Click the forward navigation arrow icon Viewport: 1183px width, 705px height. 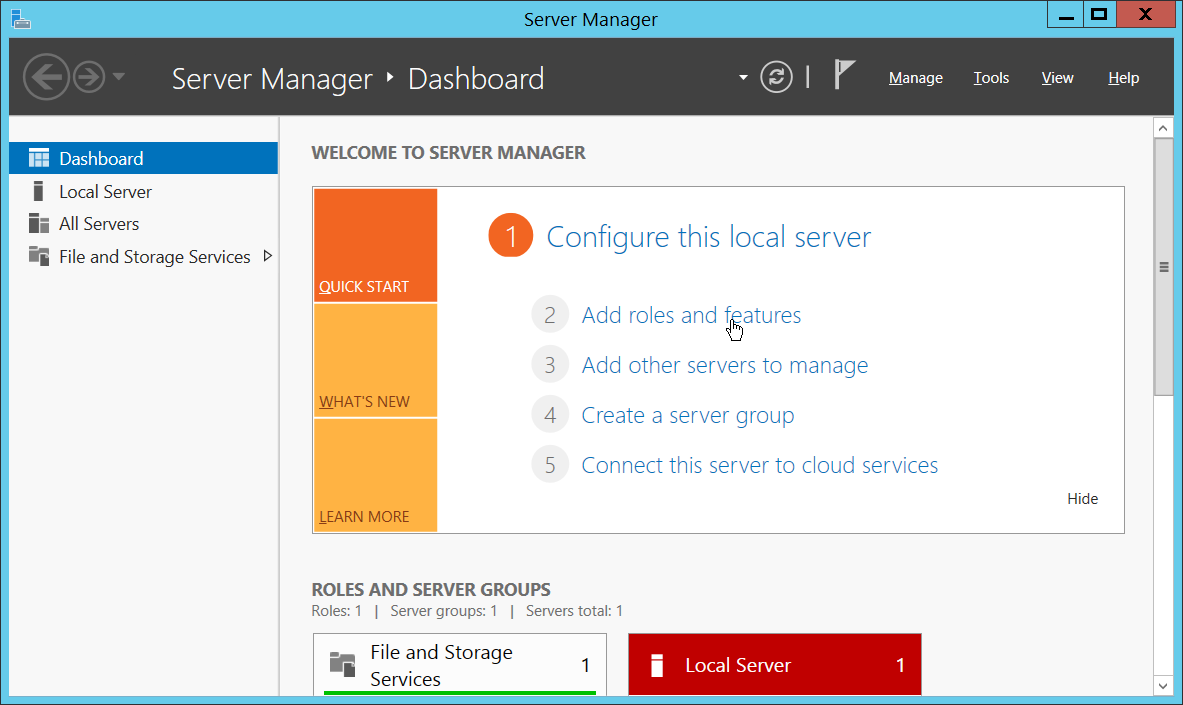(89, 77)
